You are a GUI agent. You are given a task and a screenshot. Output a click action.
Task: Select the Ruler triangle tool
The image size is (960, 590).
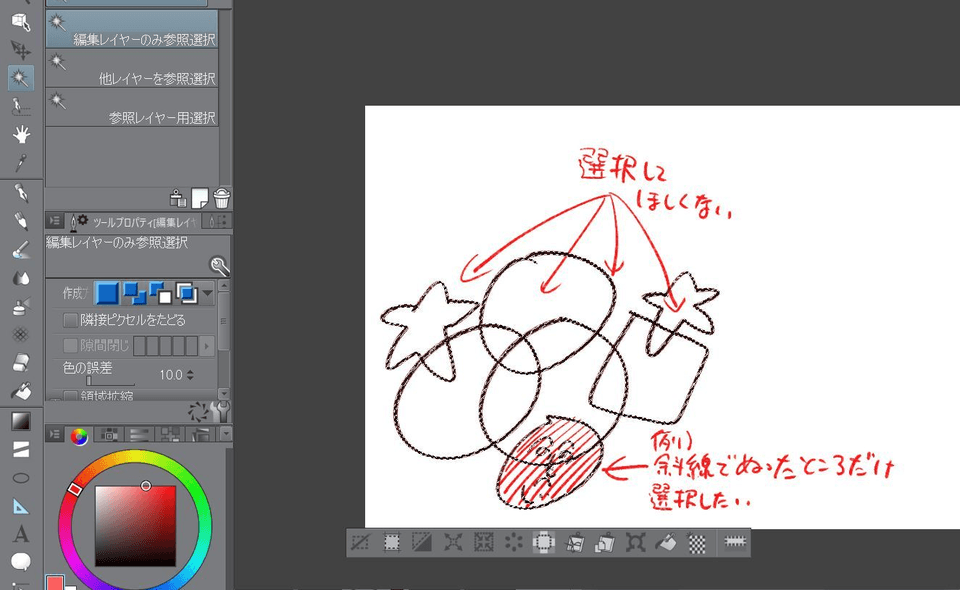click(x=21, y=506)
